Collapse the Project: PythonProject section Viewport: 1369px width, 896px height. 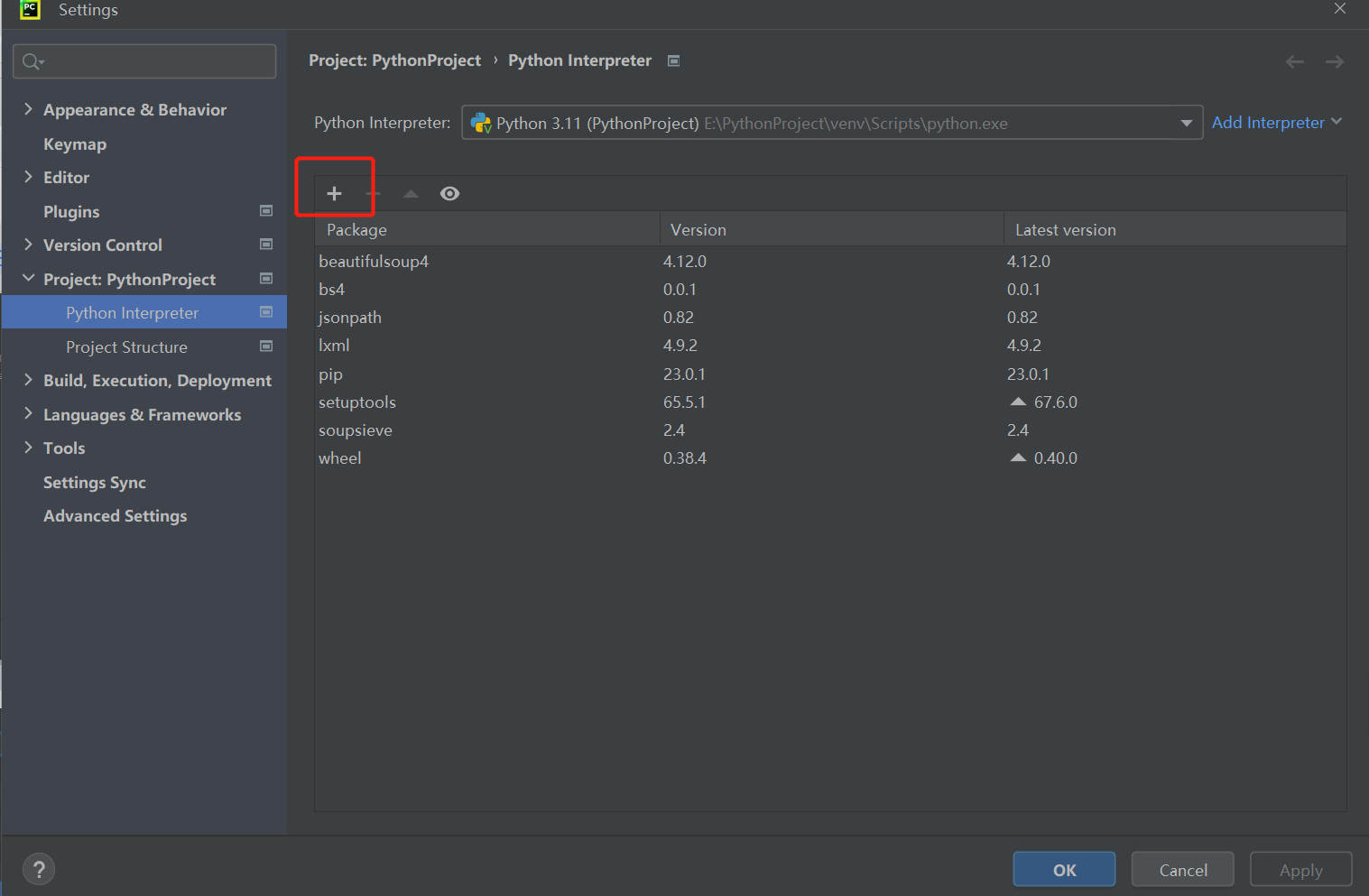28,278
